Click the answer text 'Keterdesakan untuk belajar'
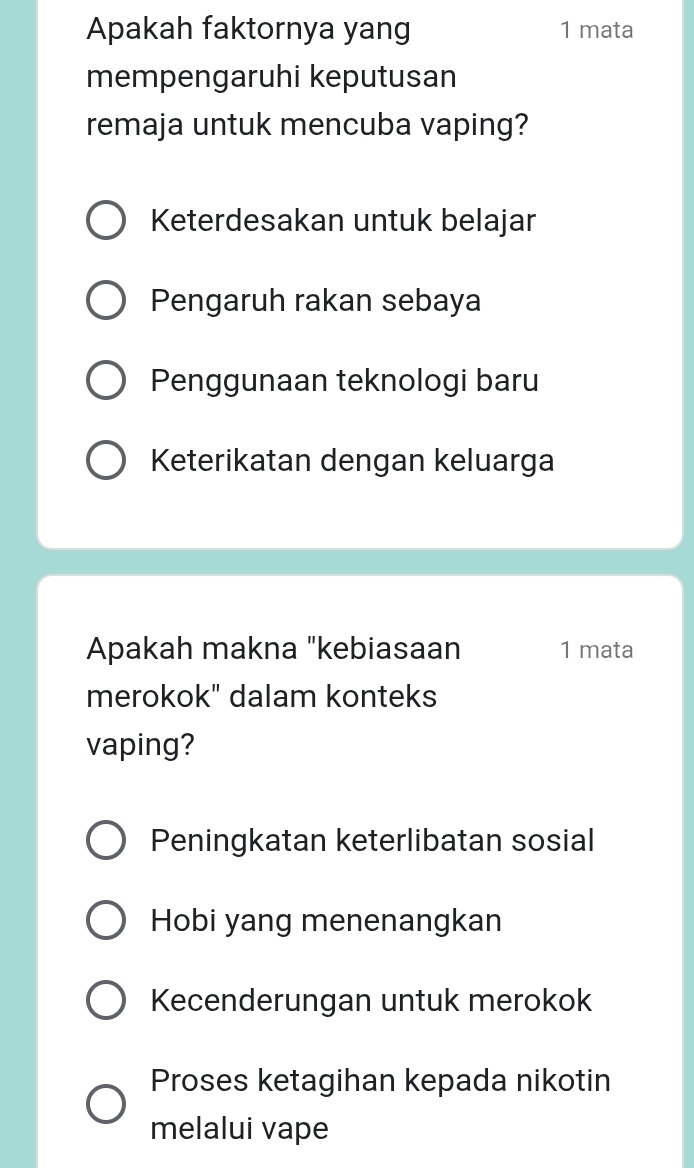Screen dimensions: 694x1168 point(343,220)
